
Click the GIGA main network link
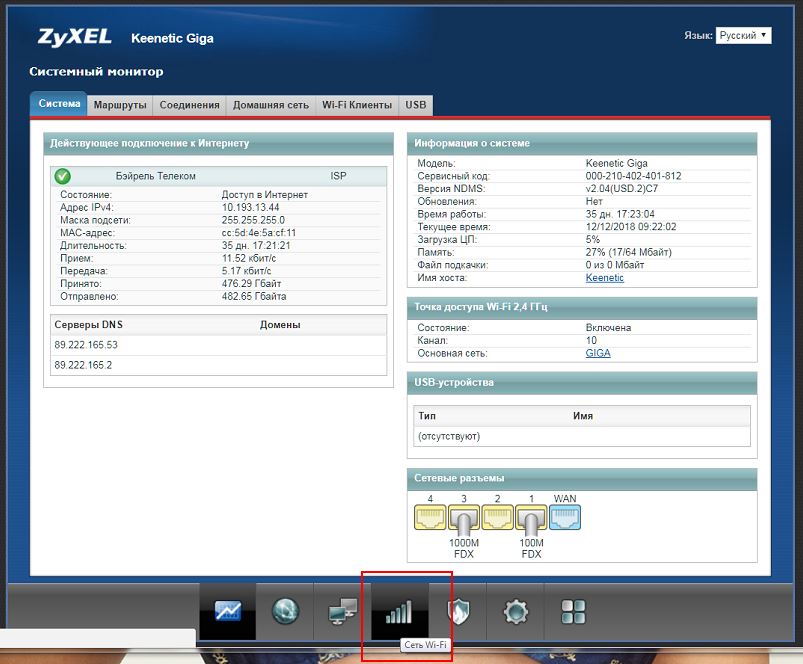coord(598,353)
